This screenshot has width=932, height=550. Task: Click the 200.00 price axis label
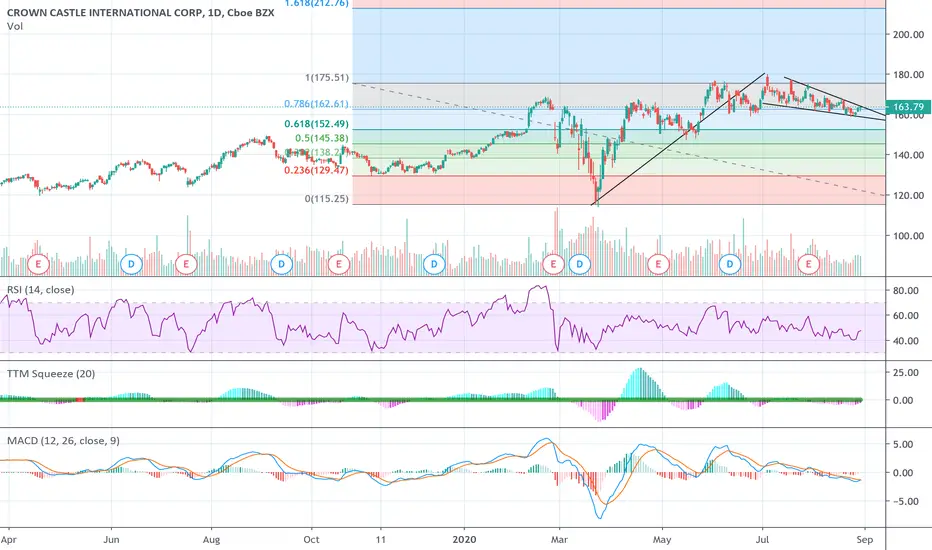click(908, 34)
